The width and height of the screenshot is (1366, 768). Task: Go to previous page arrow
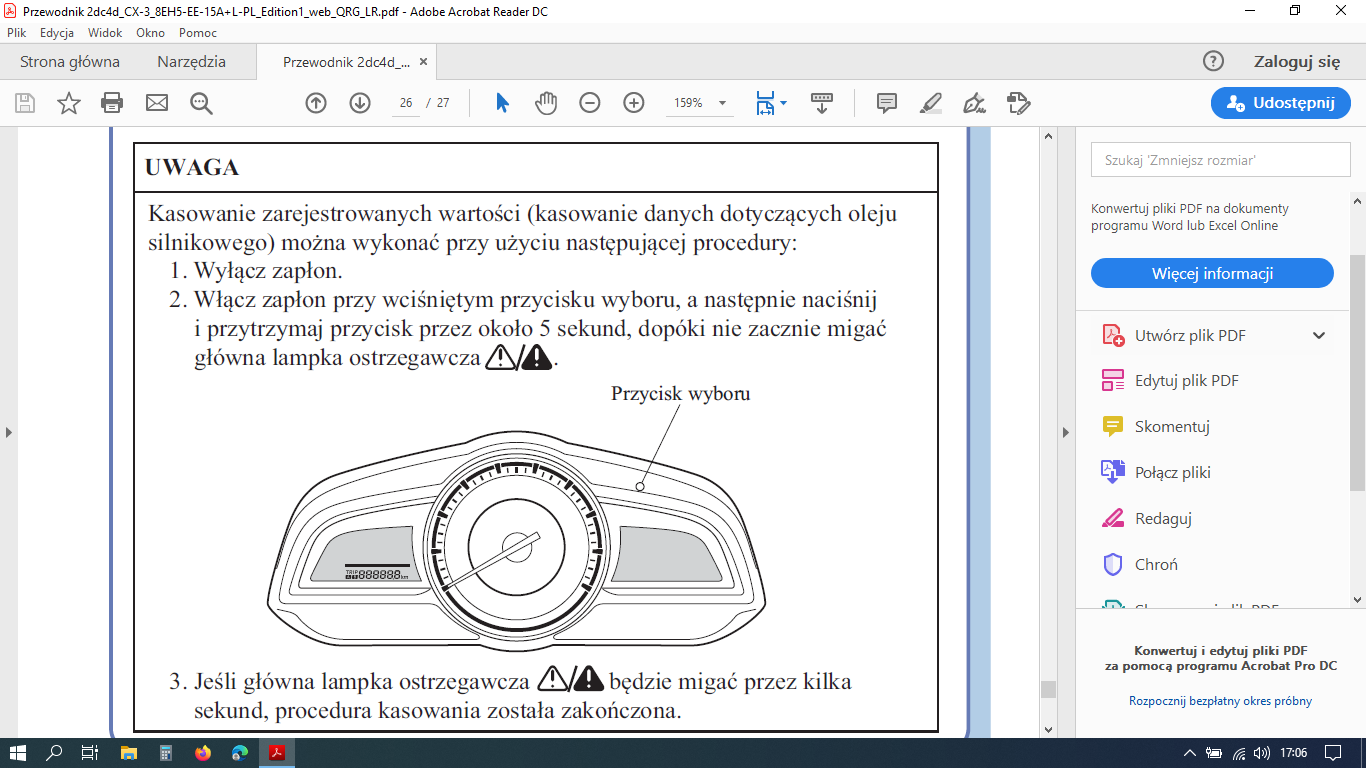[316, 103]
